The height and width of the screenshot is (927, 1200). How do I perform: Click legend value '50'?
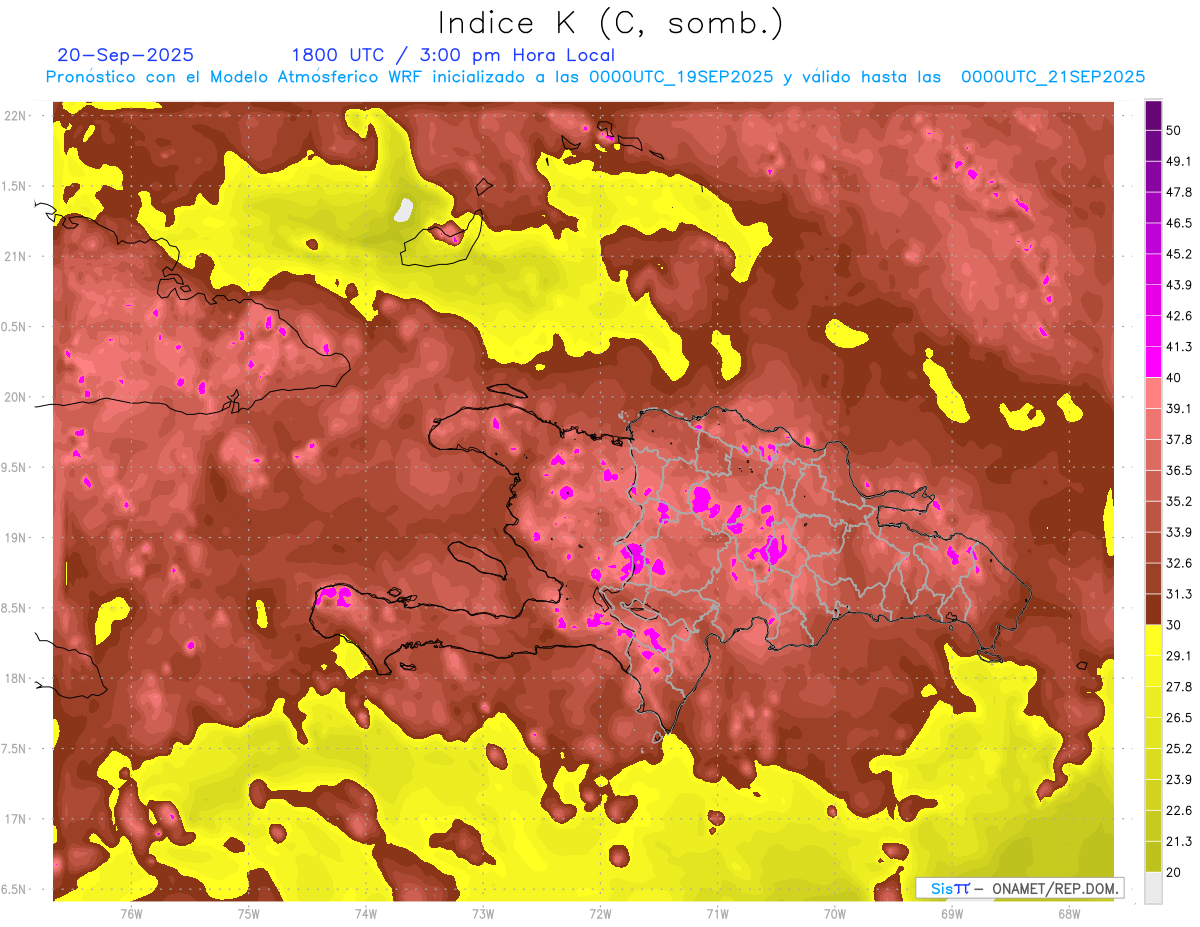1174,129
